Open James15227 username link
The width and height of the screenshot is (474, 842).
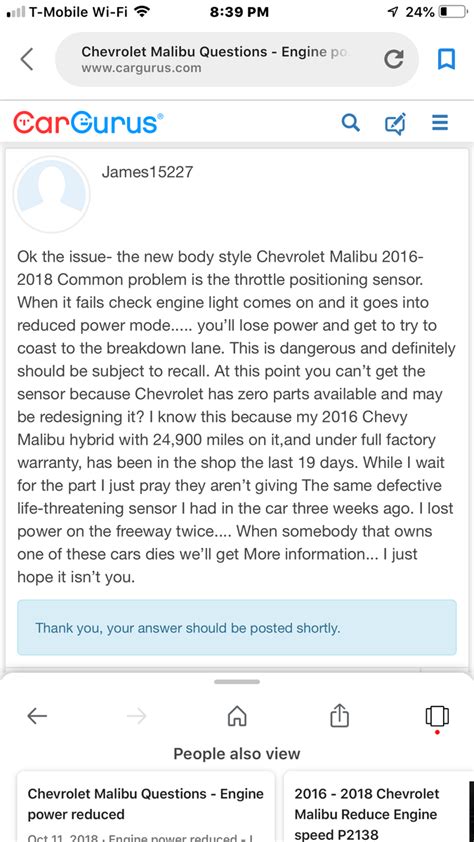coord(147,172)
